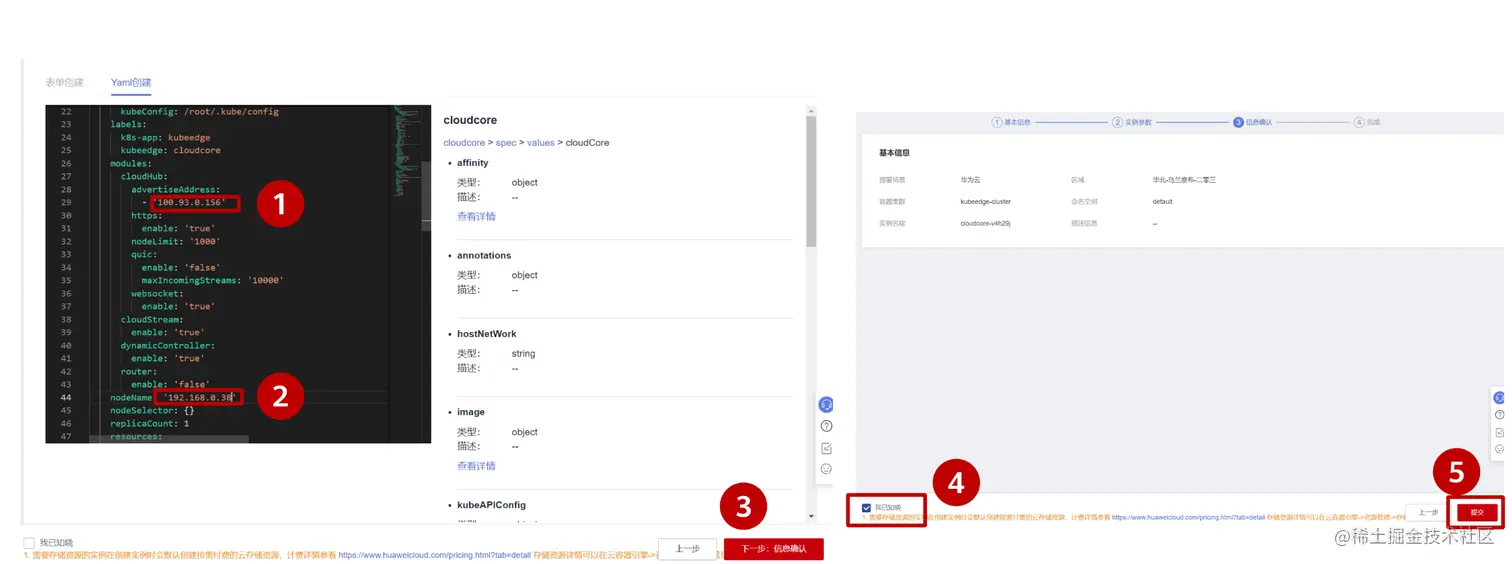Go to step 2 实例参数 in the wizard
This screenshot has height=564, width=1512.
coord(1132,122)
